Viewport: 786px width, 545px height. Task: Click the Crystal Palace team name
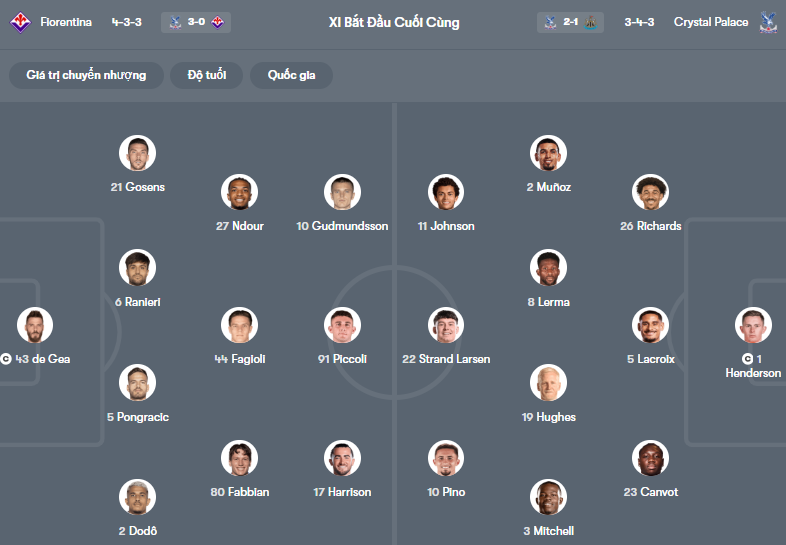pos(710,22)
